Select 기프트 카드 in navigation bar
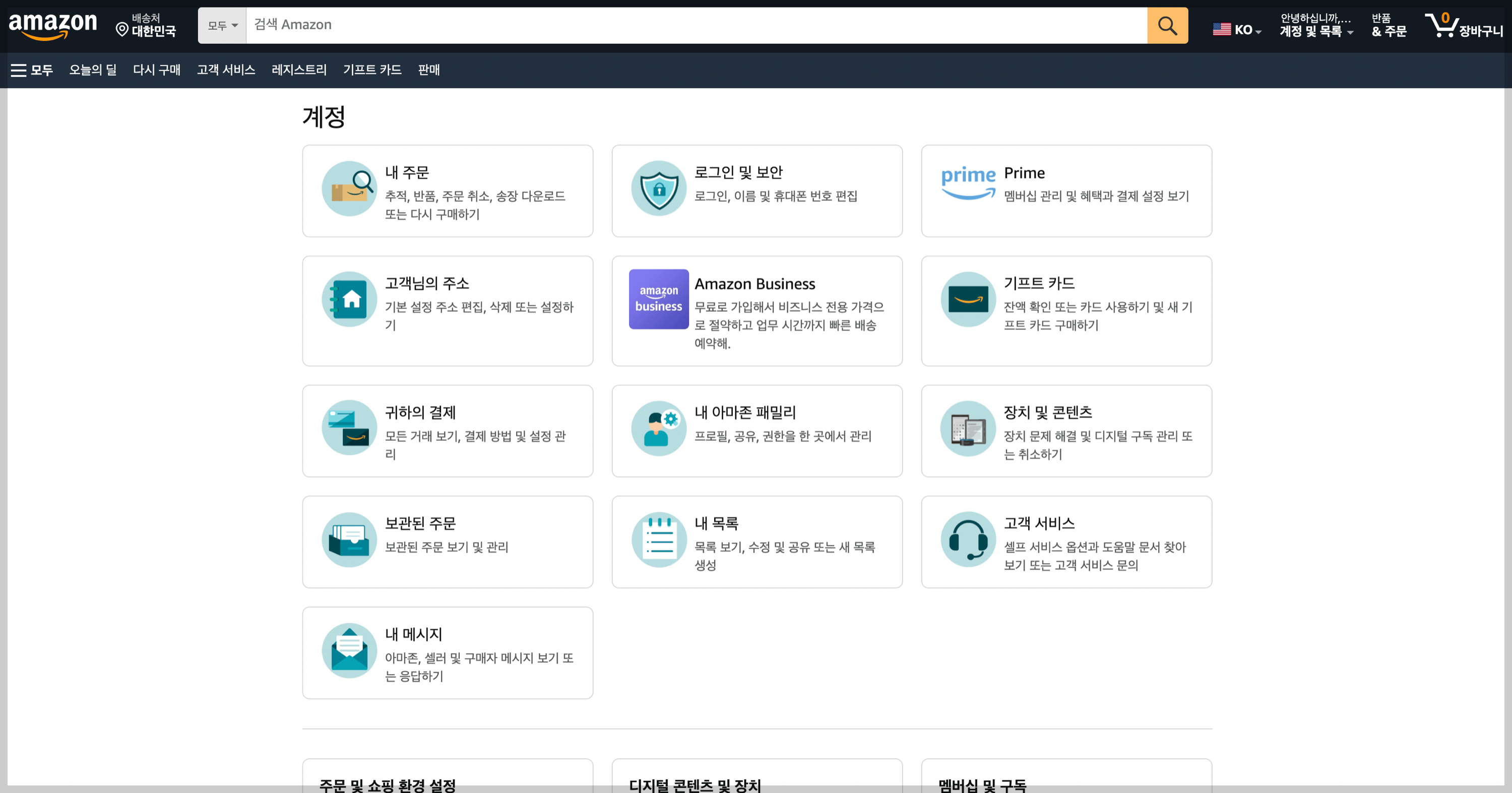Image resolution: width=1512 pixels, height=793 pixels. [372, 71]
